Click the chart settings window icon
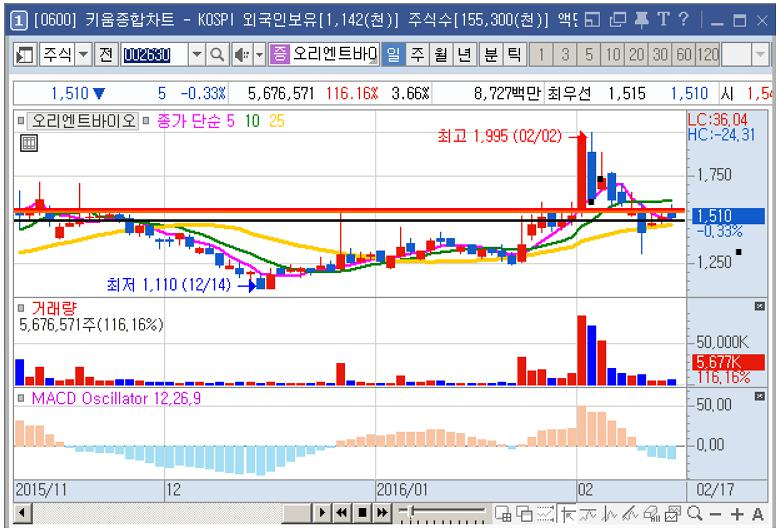Viewport: 779px width, 530px height. point(673,514)
